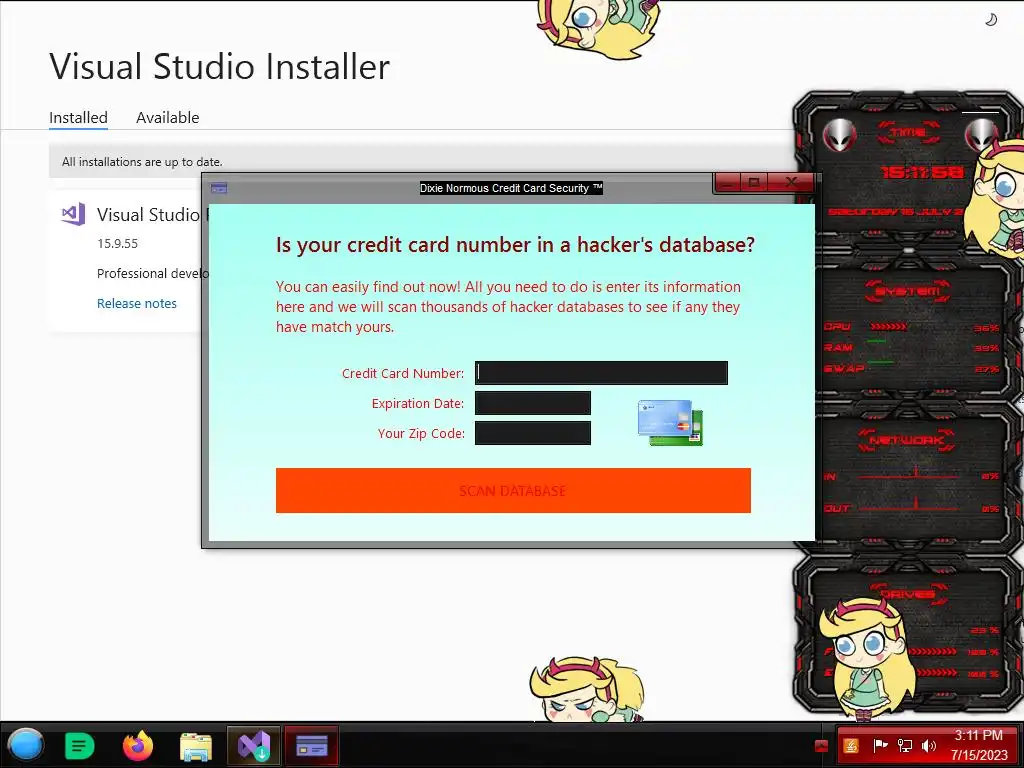The height and width of the screenshot is (768, 1024).
Task: Open Action Center flag tray icon
Action: [880, 745]
